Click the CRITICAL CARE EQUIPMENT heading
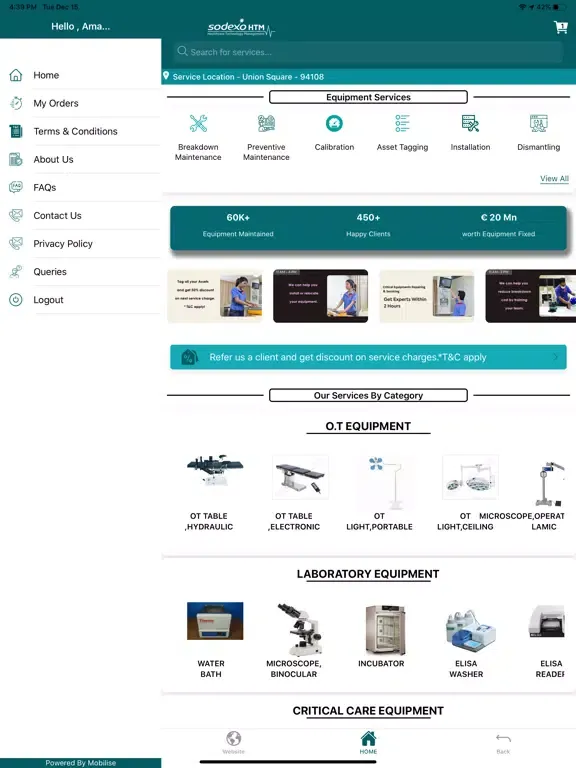Viewport: 576px width, 768px height. tap(368, 711)
